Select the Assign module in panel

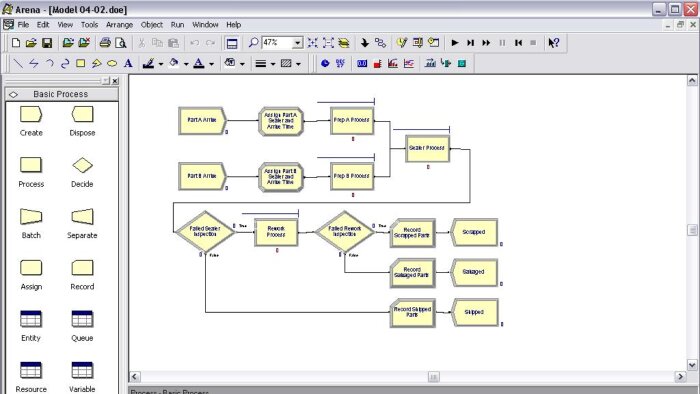31,275
